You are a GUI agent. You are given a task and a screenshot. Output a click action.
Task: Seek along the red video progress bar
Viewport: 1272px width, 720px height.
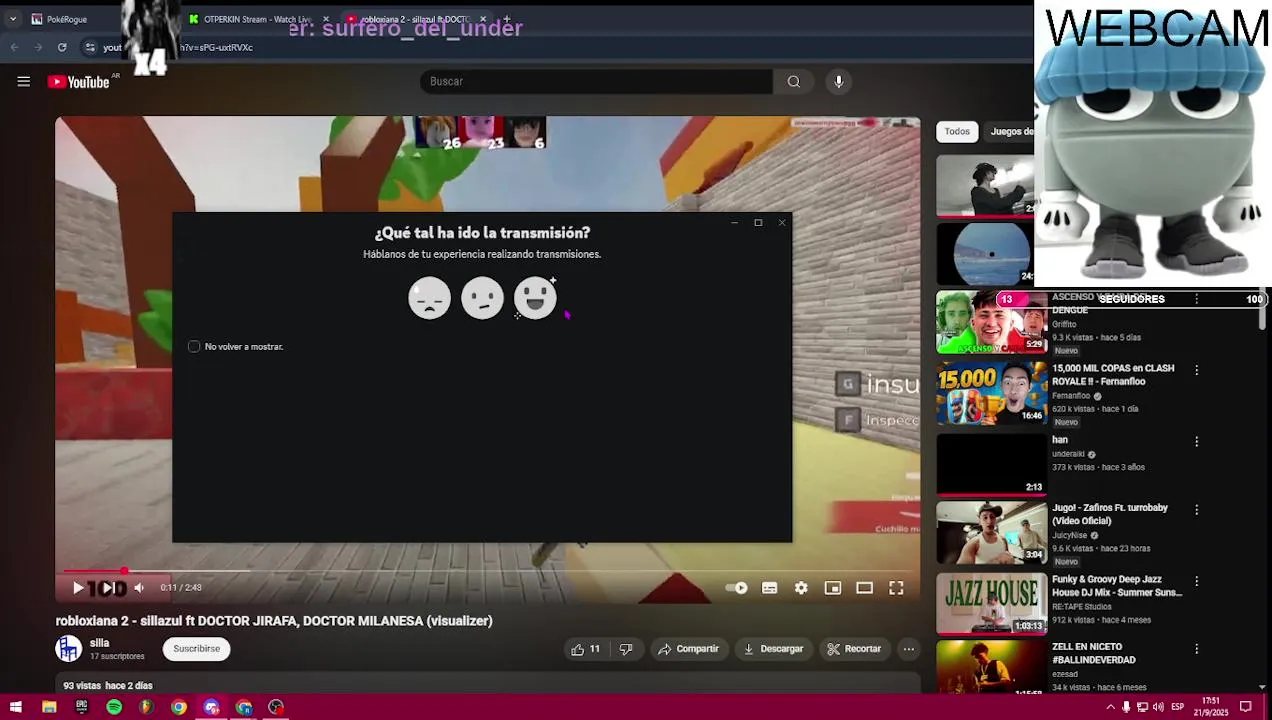point(487,571)
